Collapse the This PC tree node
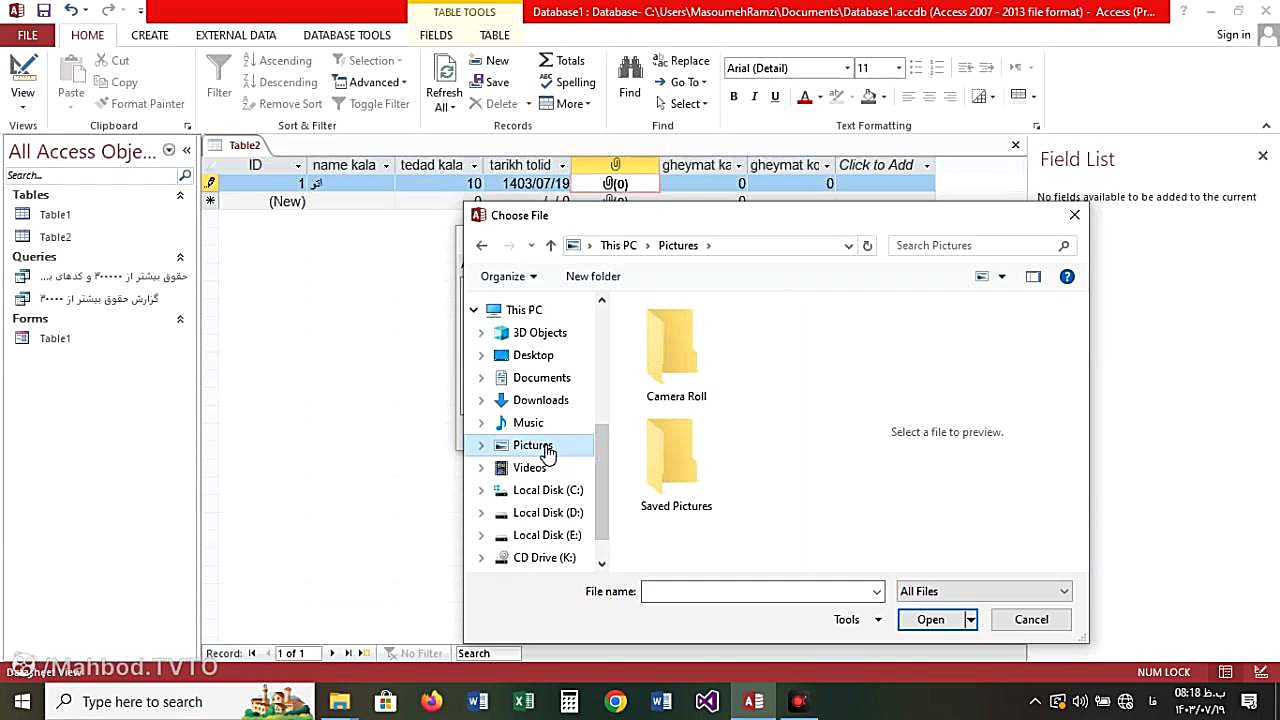The image size is (1280, 720). tap(474, 310)
